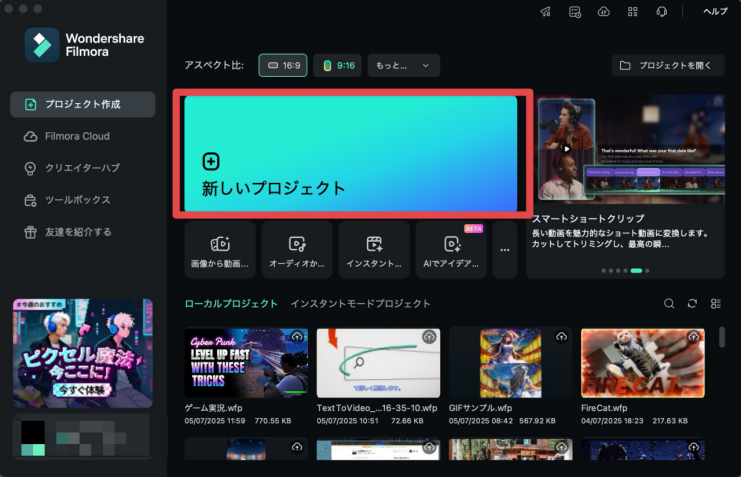Launch the インスタント mode tool
This screenshot has height=478, width=742.
374,250
